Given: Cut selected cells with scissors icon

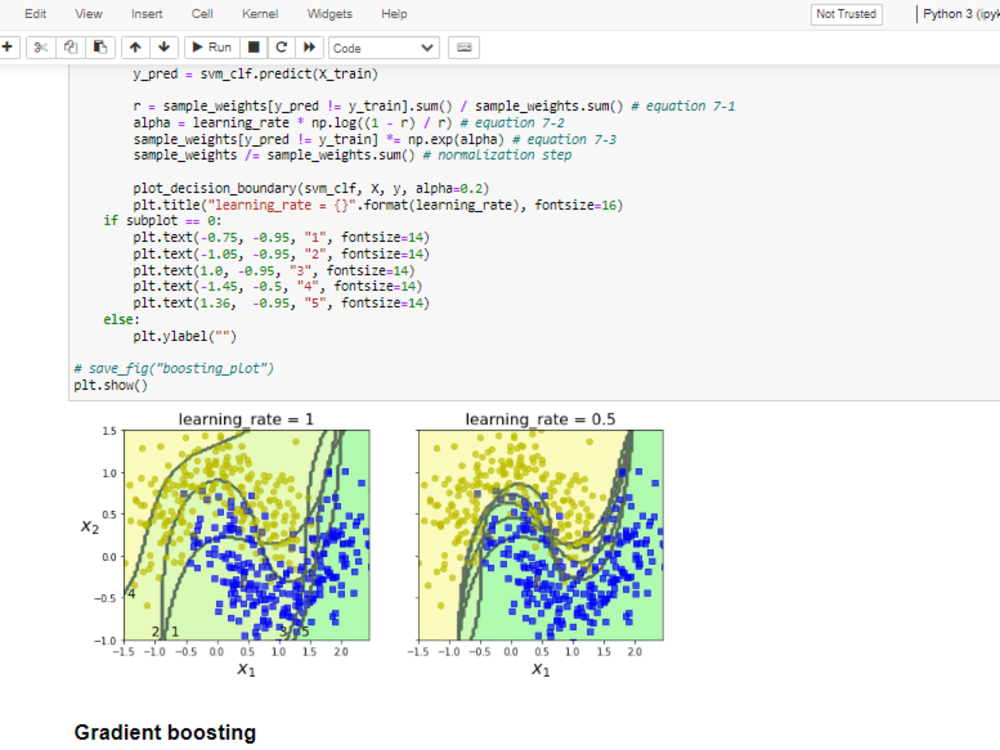Looking at the screenshot, I should point(41,47).
